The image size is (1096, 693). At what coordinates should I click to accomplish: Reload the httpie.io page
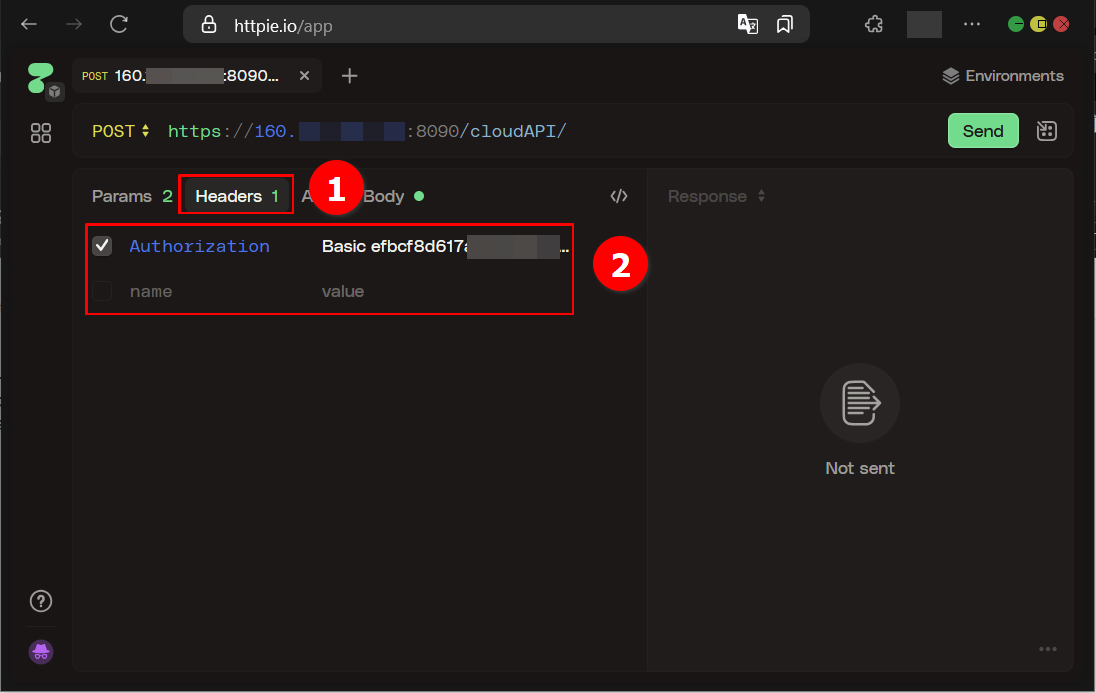[119, 24]
